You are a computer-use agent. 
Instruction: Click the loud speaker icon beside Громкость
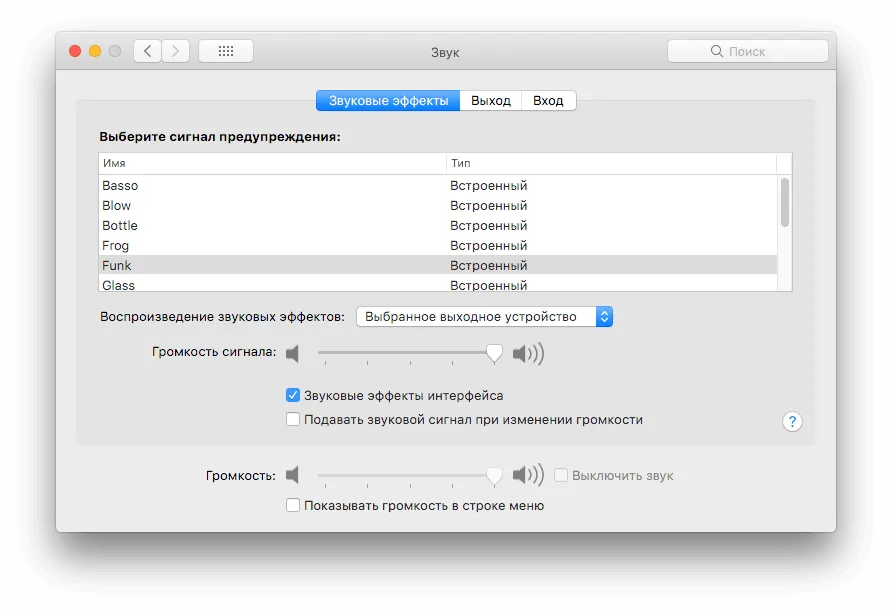pos(528,474)
